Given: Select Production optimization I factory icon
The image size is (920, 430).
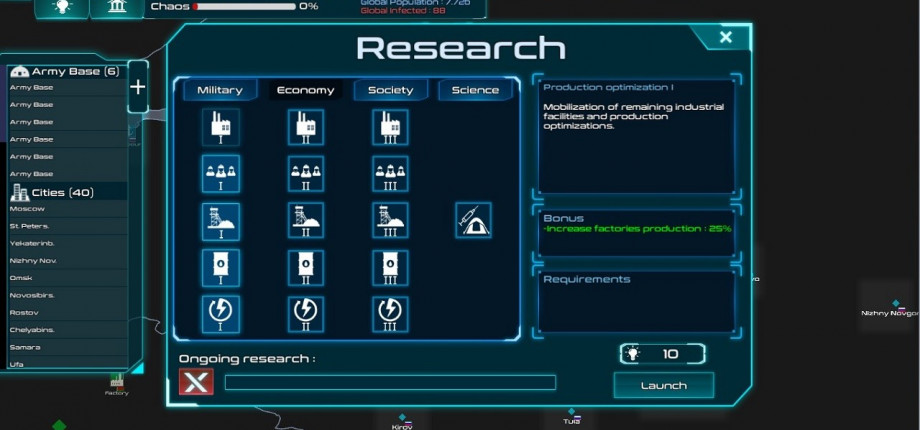Looking at the screenshot, I should (x=221, y=127).
